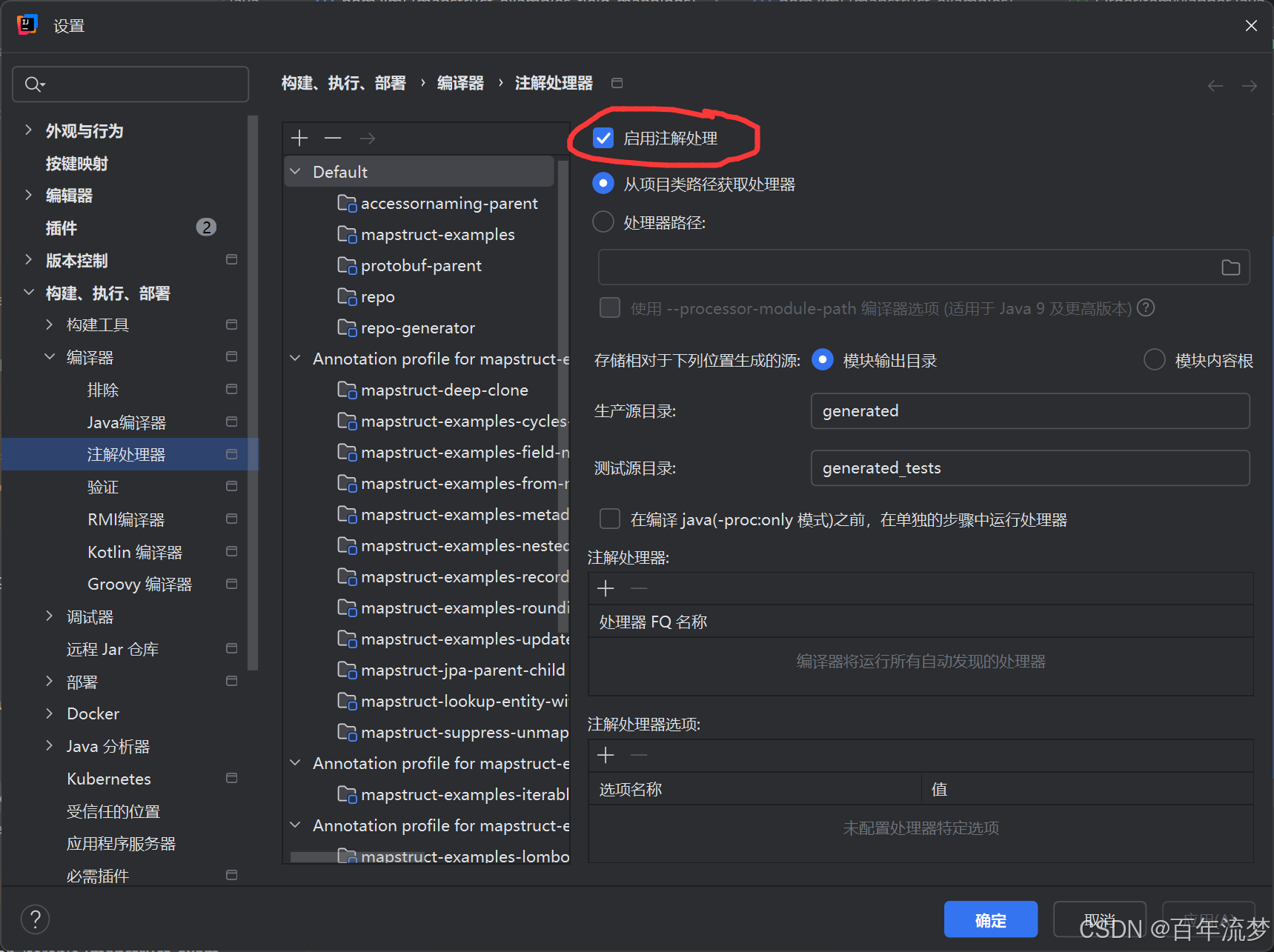Click the move-to-profile arrow icon

pyautogui.click(x=366, y=138)
